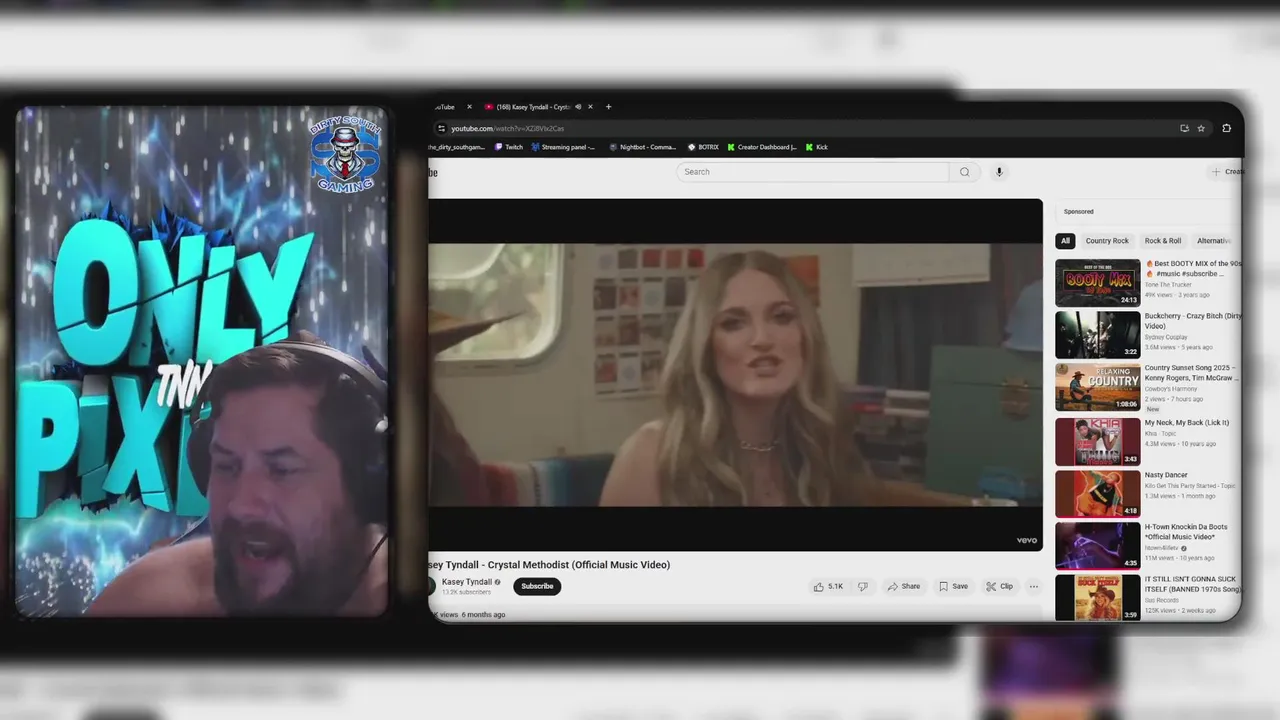View site information icon in address bar
This screenshot has width=1280, height=720.
click(x=441, y=128)
